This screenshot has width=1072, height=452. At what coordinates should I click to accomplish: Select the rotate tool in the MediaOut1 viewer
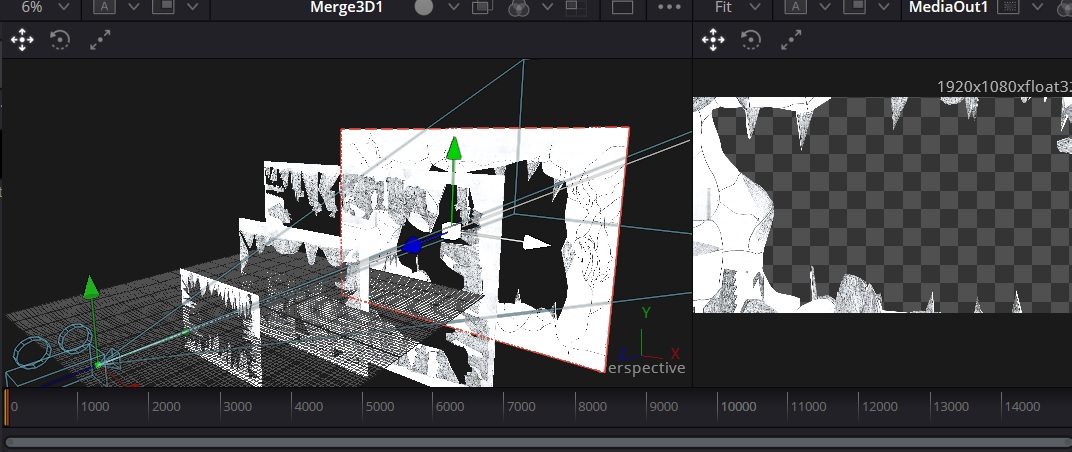(x=751, y=40)
